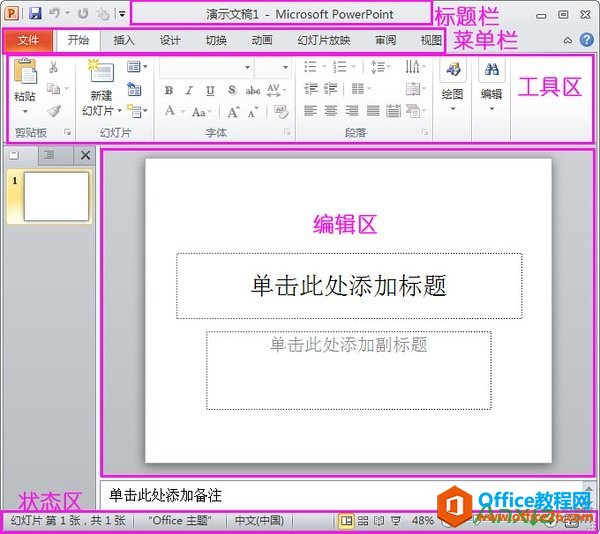Open the 视图 ribbon tab
This screenshot has height=534, width=600.
tap(431, 40)
